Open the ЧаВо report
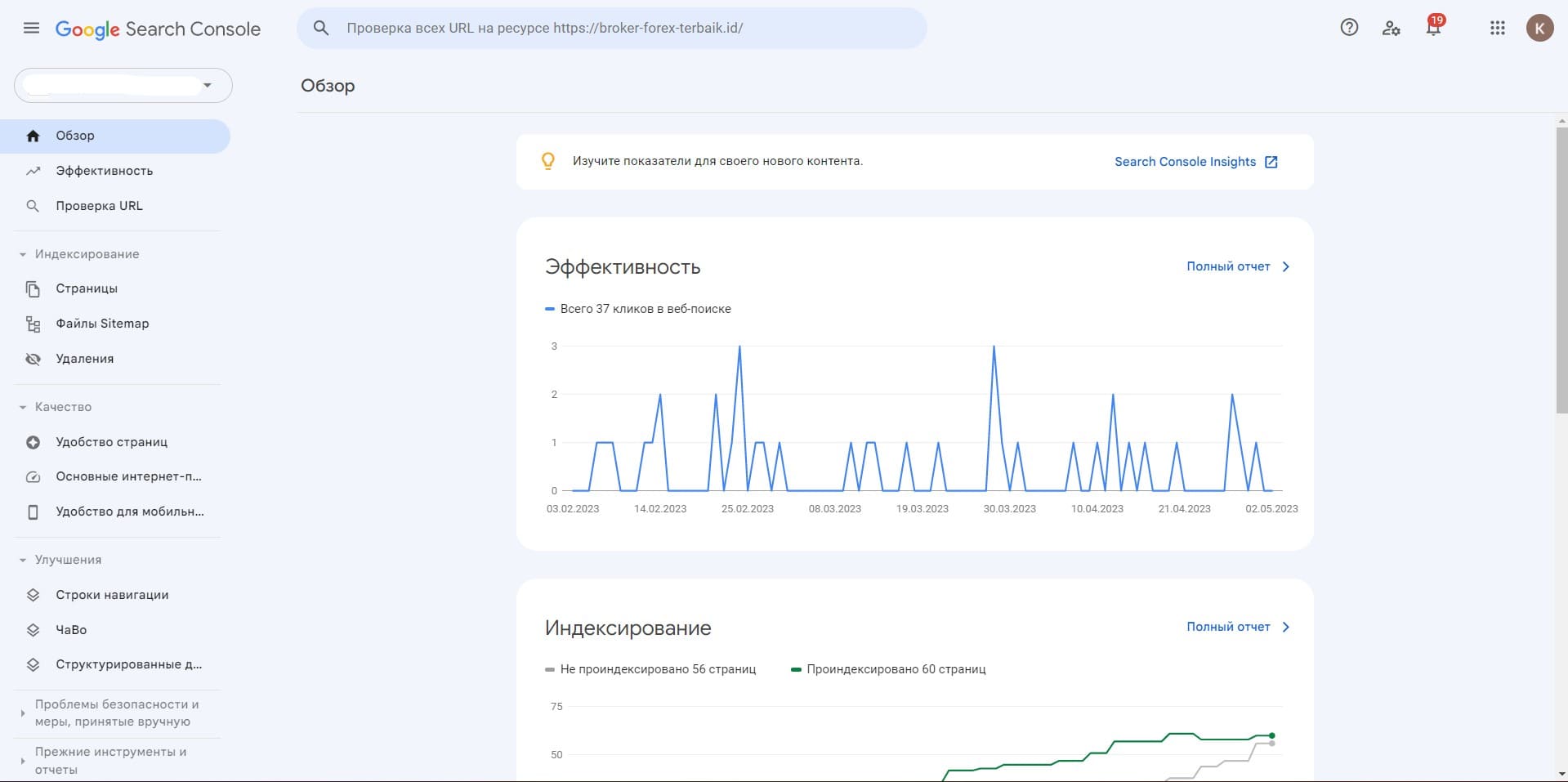 [x=115, y=630]
